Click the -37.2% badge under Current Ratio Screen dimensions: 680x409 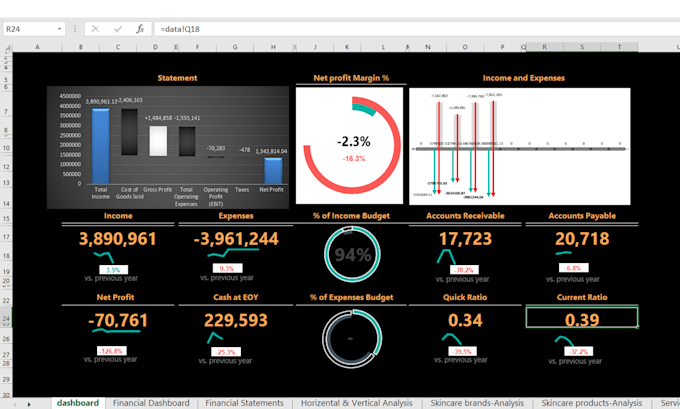[x=579, y=351]
